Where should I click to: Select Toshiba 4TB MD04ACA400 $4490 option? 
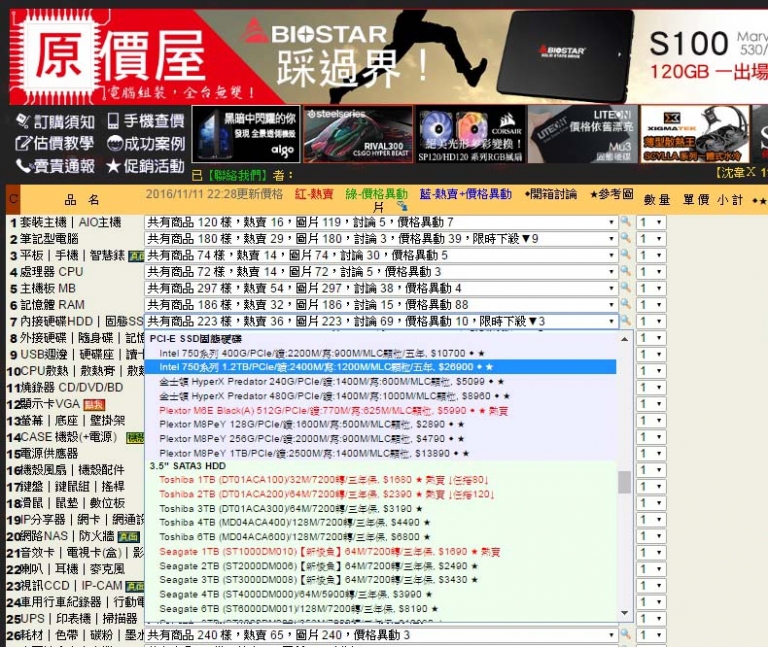pyautogui.click(x=380, y=523)
